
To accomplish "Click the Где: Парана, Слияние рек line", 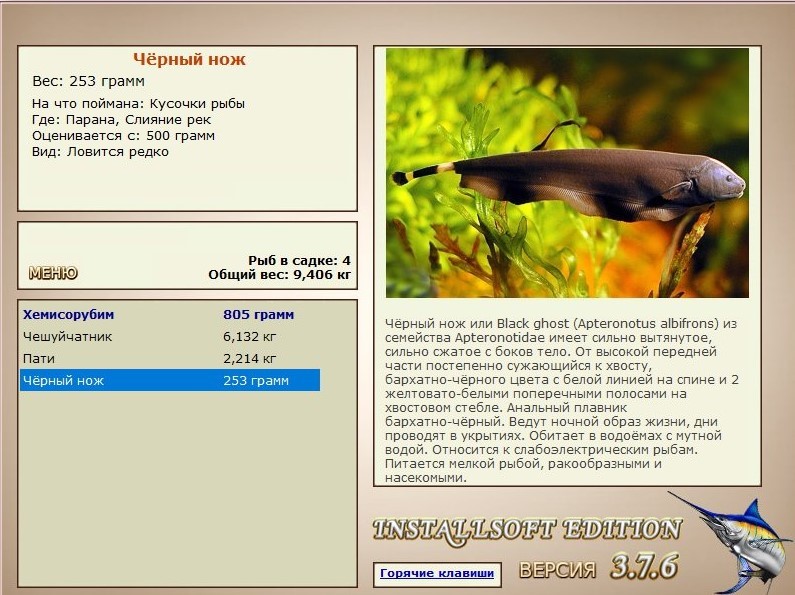I will (x=121, y=120).
